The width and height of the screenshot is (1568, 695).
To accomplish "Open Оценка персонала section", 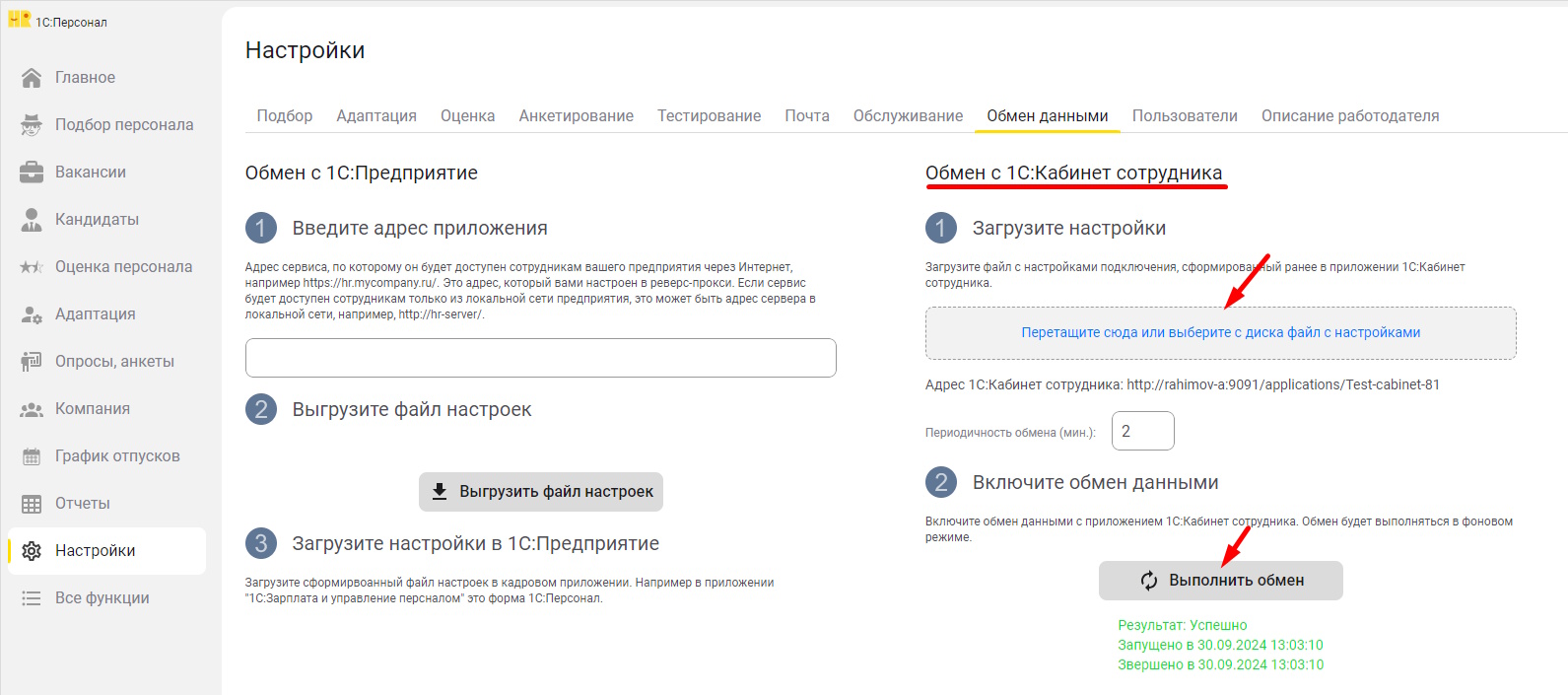I will 106,267.
